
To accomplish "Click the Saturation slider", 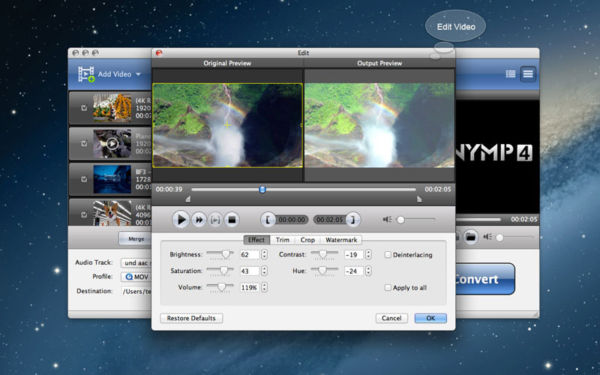I will (x=220, y=271).
